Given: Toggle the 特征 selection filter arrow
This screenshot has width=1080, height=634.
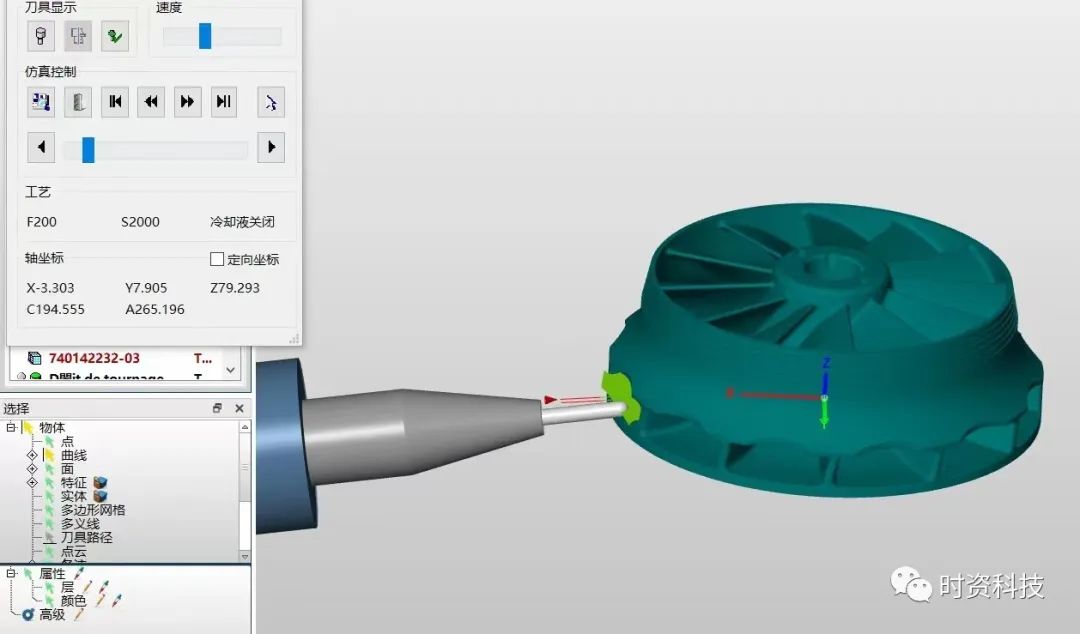Looking at the screenshot, I should (x=50, y=482).
